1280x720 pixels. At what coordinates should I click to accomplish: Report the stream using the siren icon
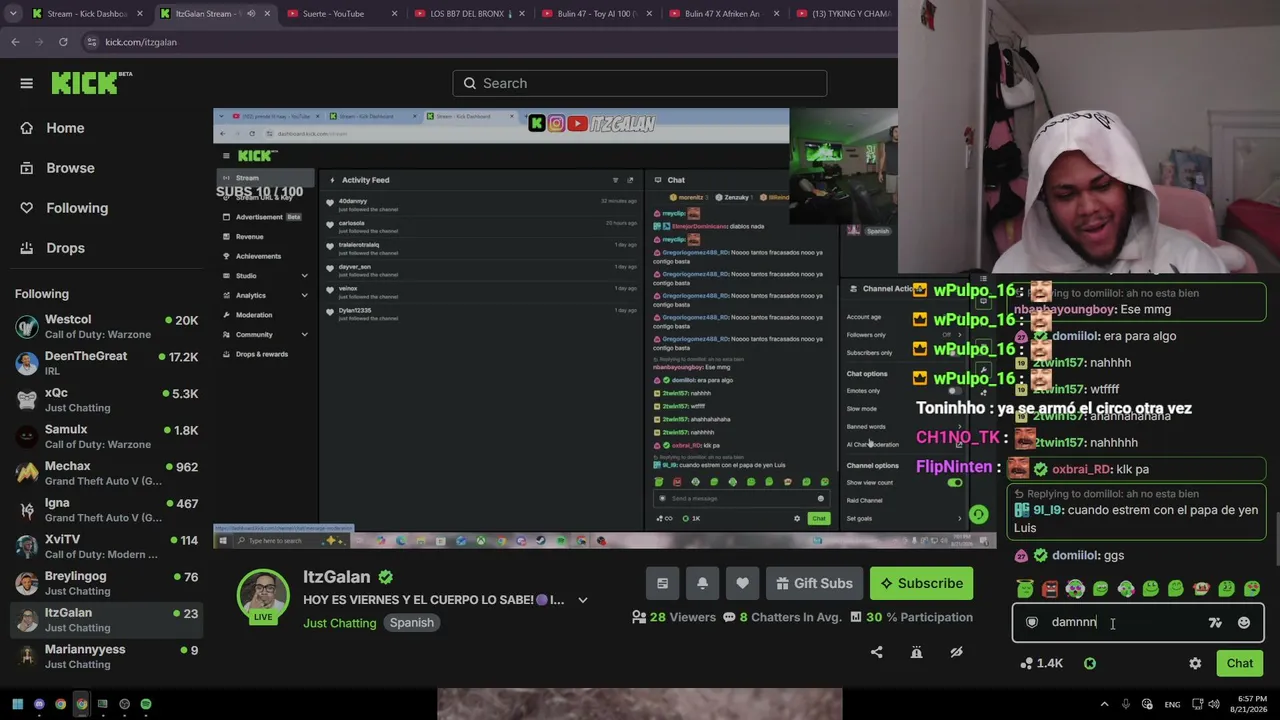[916, 652]
